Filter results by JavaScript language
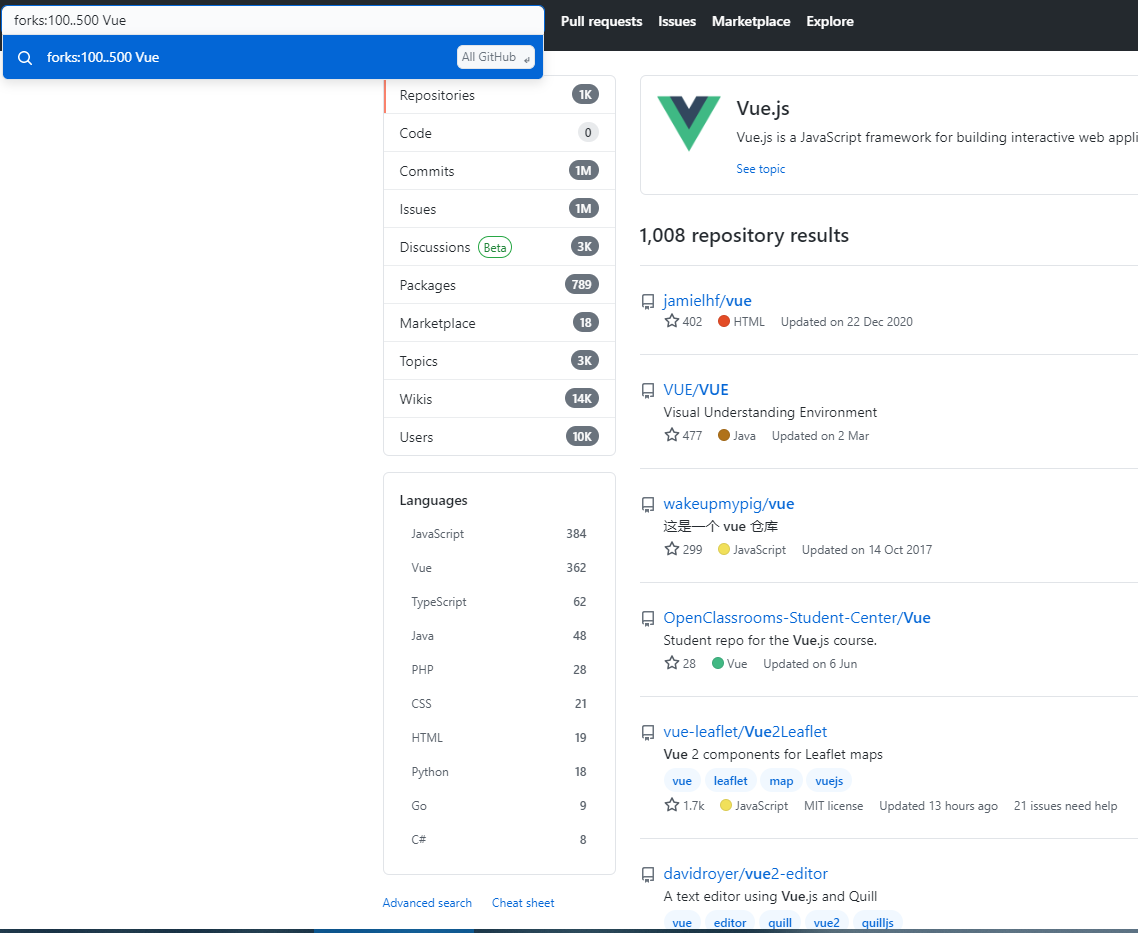Viewport: 1138px width, 933px height. pyautogui.click(x=499, y=534)
